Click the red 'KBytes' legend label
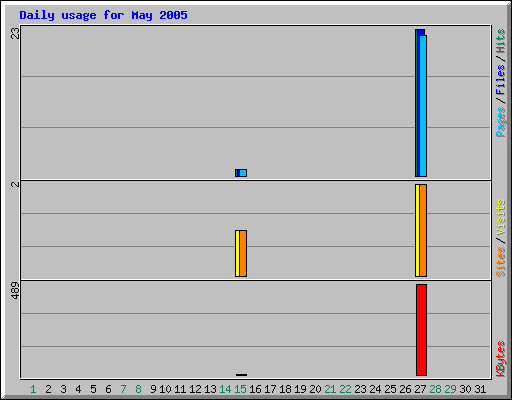Image resolution: width=512 pixels, height=400 pixels. [x=500, y=359]
